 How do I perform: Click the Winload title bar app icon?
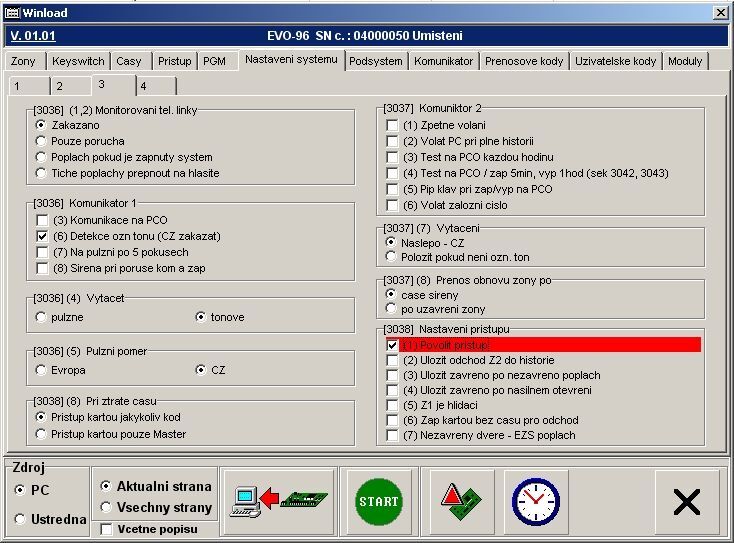pos(12,12)
